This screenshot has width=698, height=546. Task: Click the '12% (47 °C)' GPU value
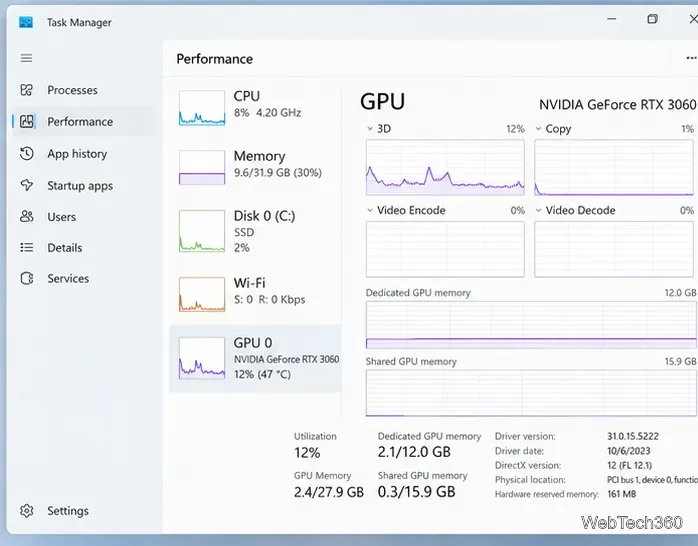tap(262, 374)
